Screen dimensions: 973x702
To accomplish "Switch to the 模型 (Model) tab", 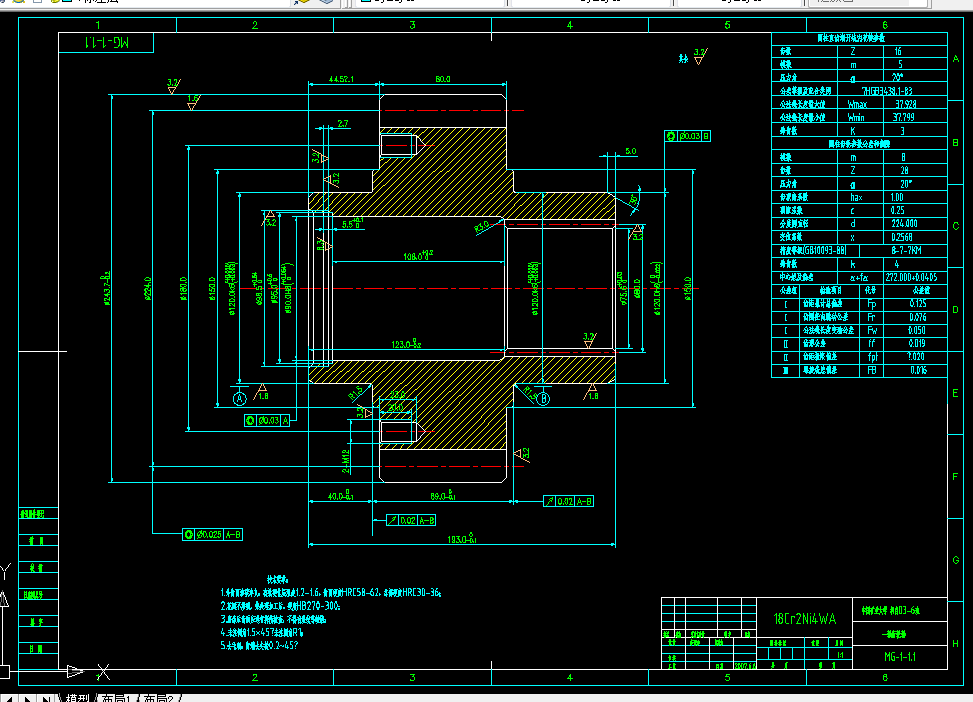I will point(79,698).
